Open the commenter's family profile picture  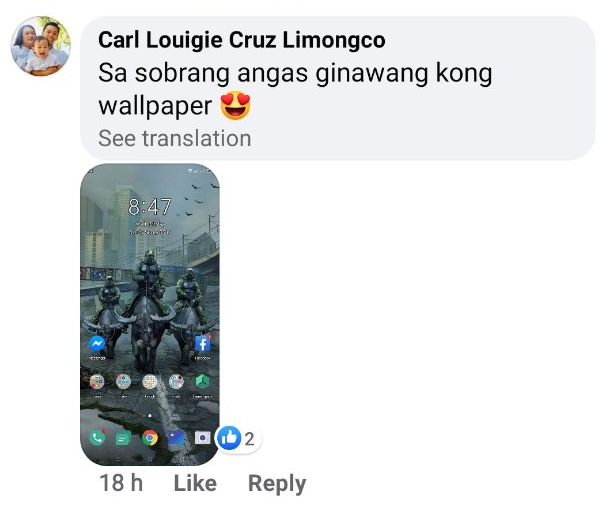pyautogui.click(x=41, y=46)
